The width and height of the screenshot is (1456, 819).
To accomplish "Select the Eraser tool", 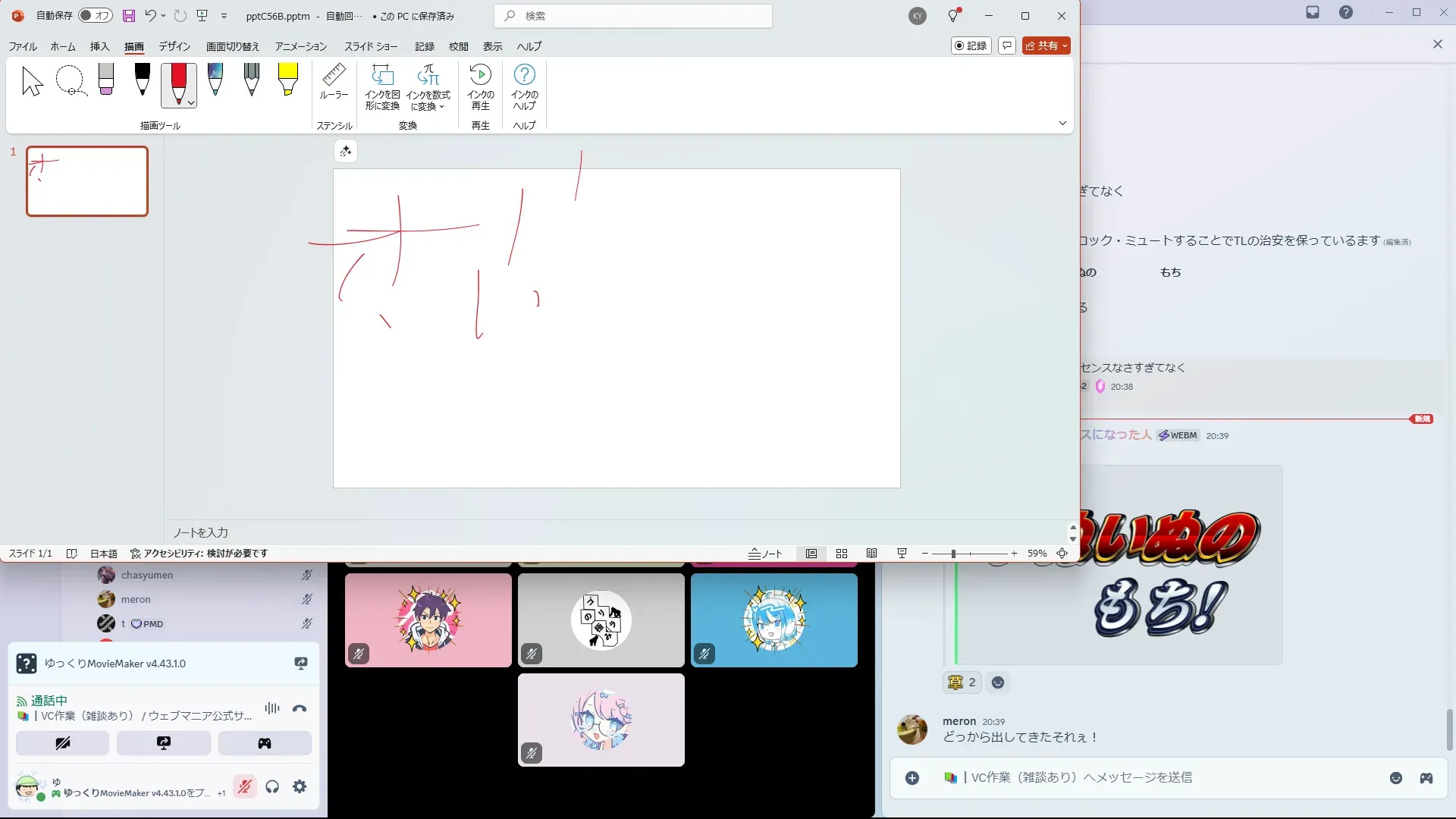I will point(106,80).
